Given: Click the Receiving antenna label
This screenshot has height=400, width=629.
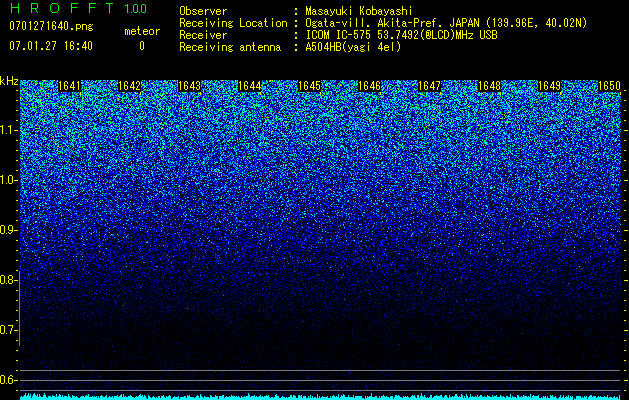Looking at the screenshot, I should point(230,47).
